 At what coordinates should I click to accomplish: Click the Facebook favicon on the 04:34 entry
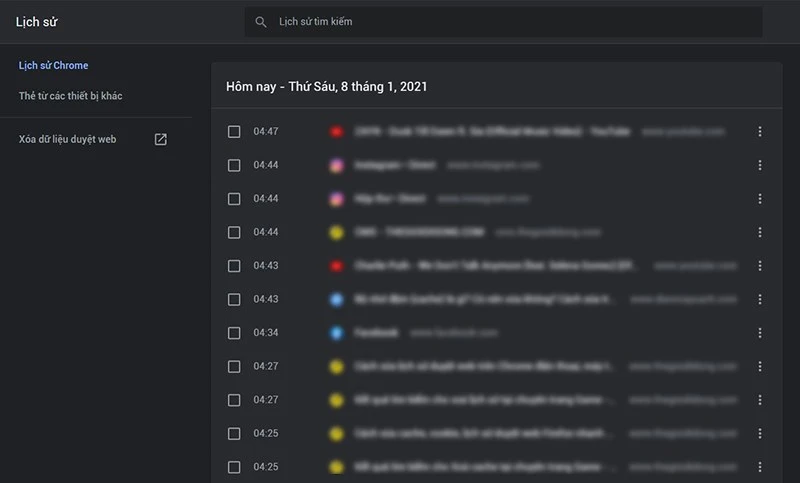[337, 333]
